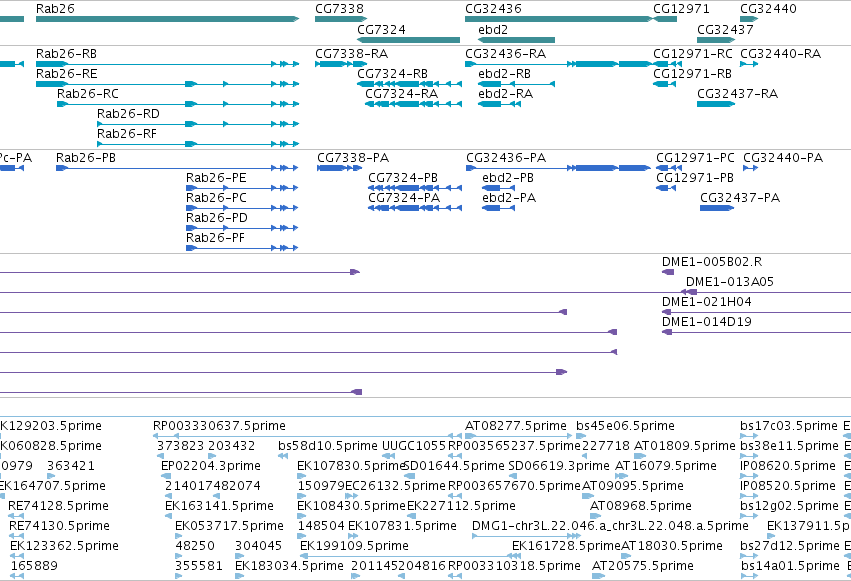Select EST AT18030.5prime
The height and width of the screenshot is (581, 851).
[x=672, y=546]
